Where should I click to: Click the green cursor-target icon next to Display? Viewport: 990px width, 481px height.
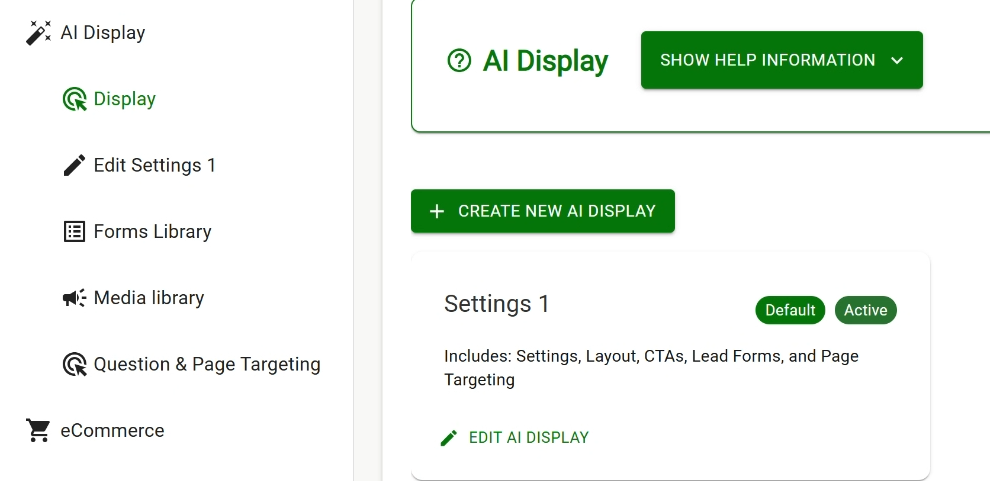[x=74, y=99]
